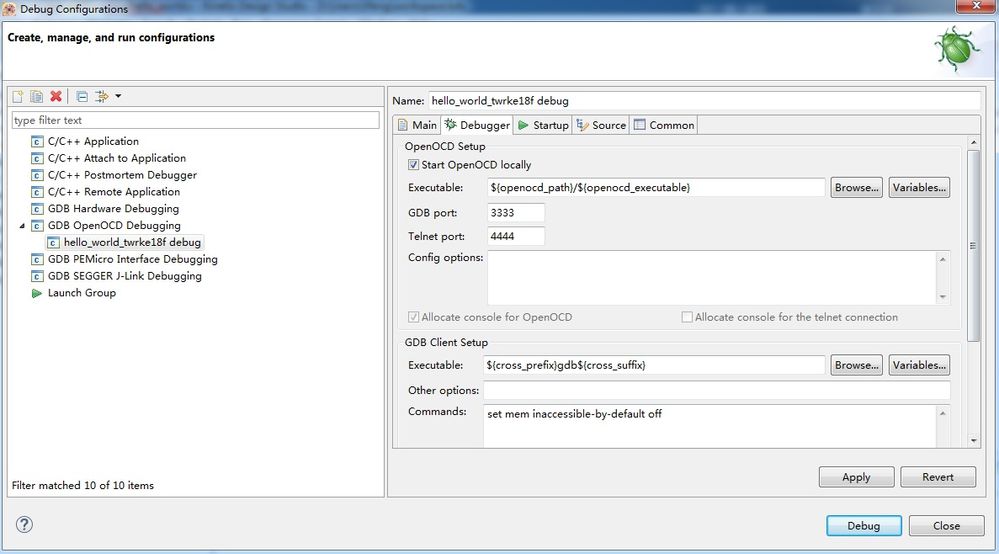Delete selected launch configuration with red X

click(56, 96)
